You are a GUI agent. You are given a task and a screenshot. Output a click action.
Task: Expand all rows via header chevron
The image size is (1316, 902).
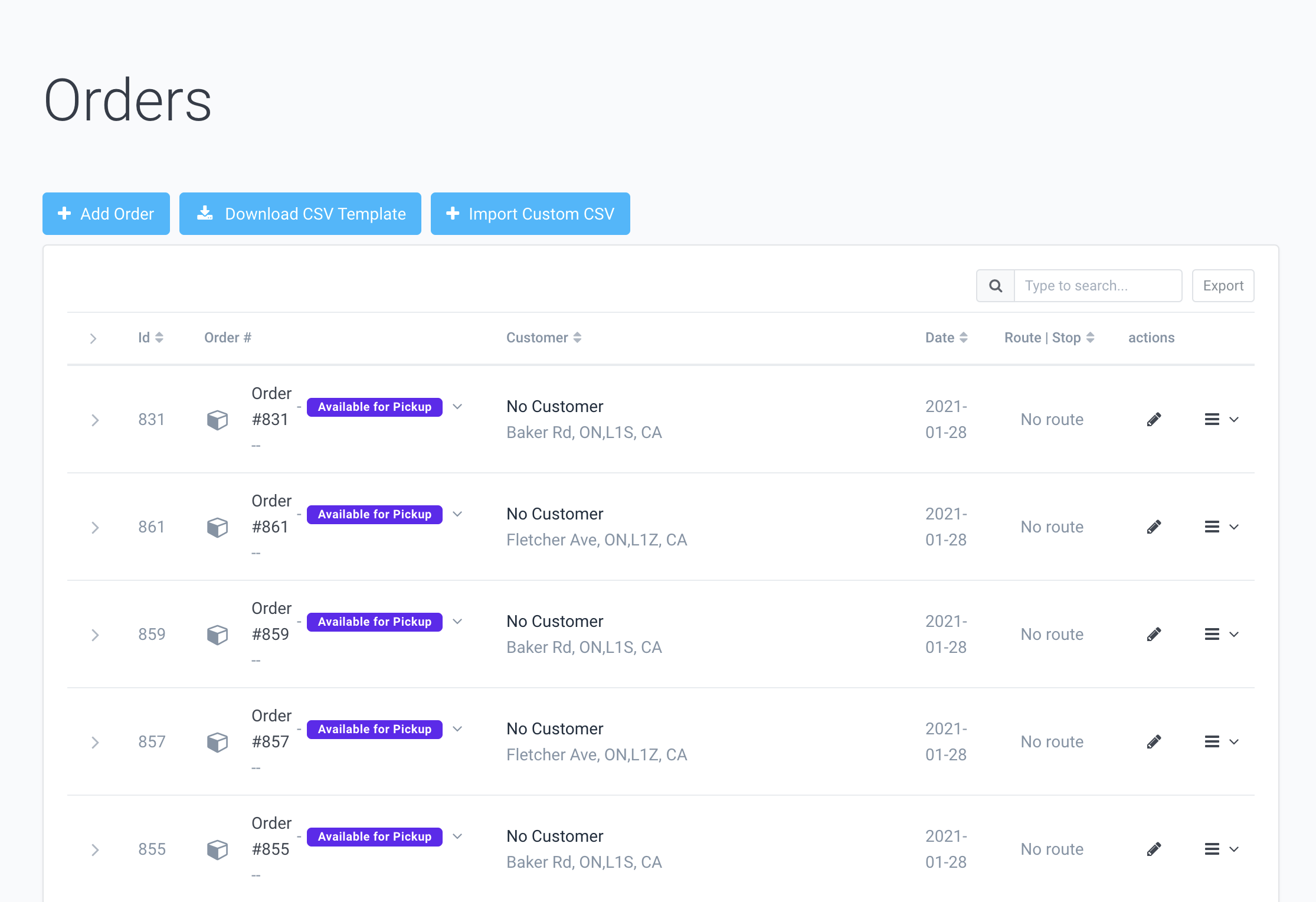click(93, 338)
